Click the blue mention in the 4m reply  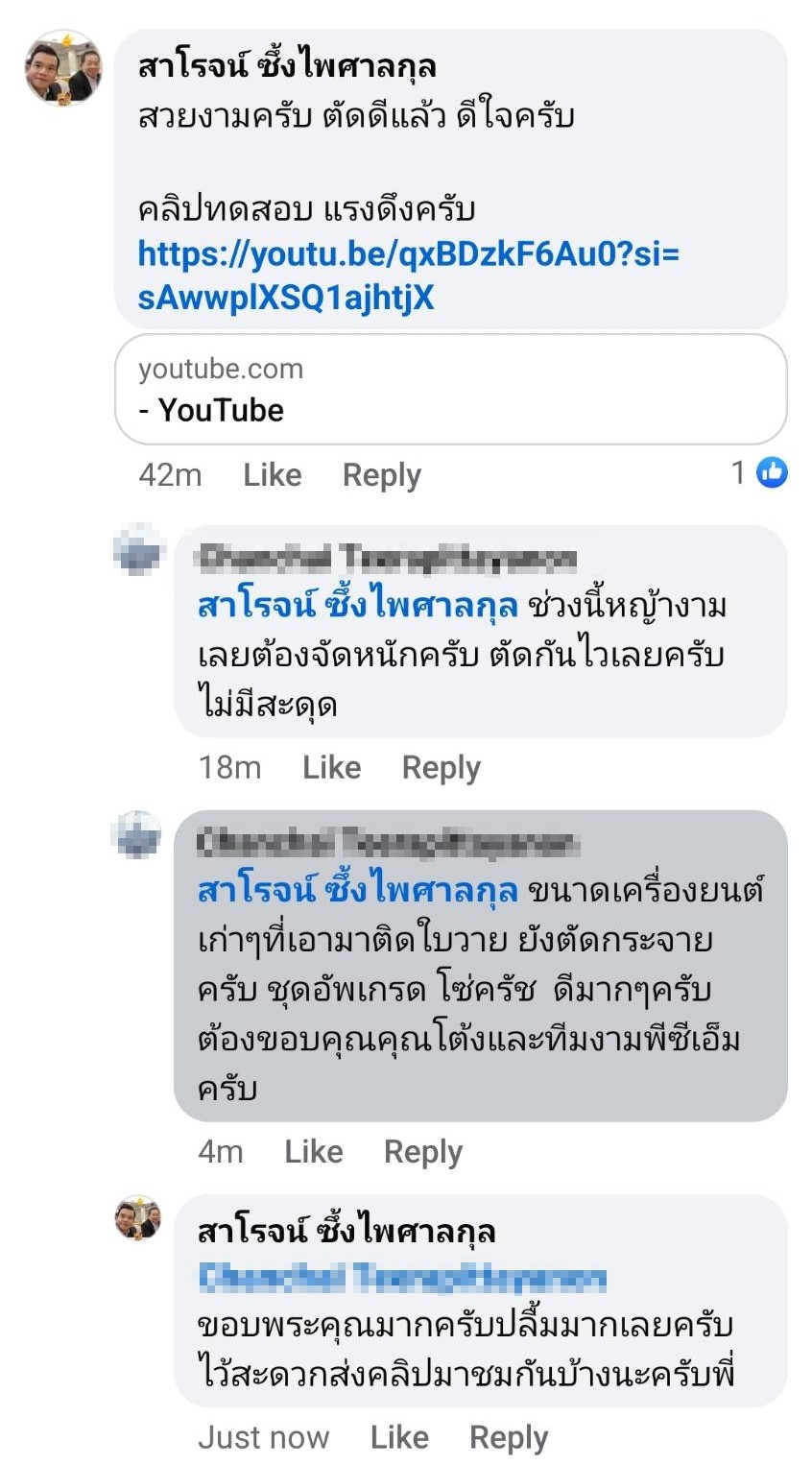tap(357, 890)
